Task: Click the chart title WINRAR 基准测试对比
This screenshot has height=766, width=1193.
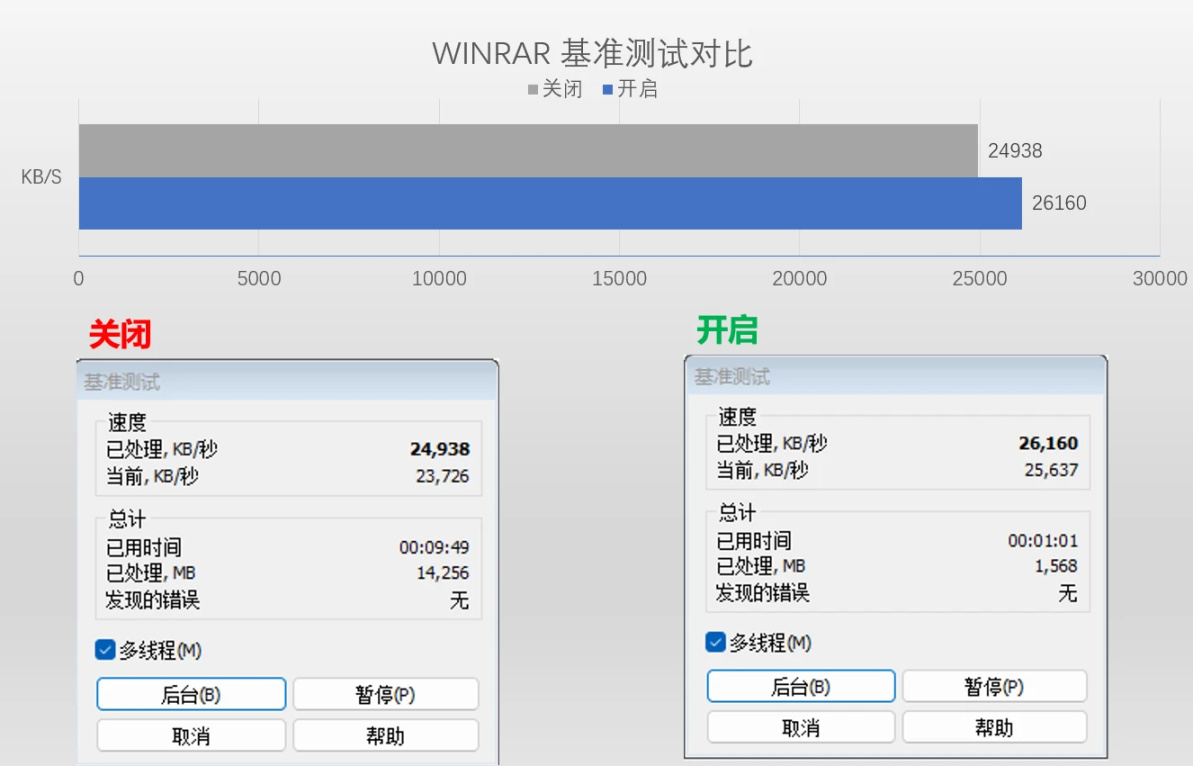Action: tap(592, 53)
